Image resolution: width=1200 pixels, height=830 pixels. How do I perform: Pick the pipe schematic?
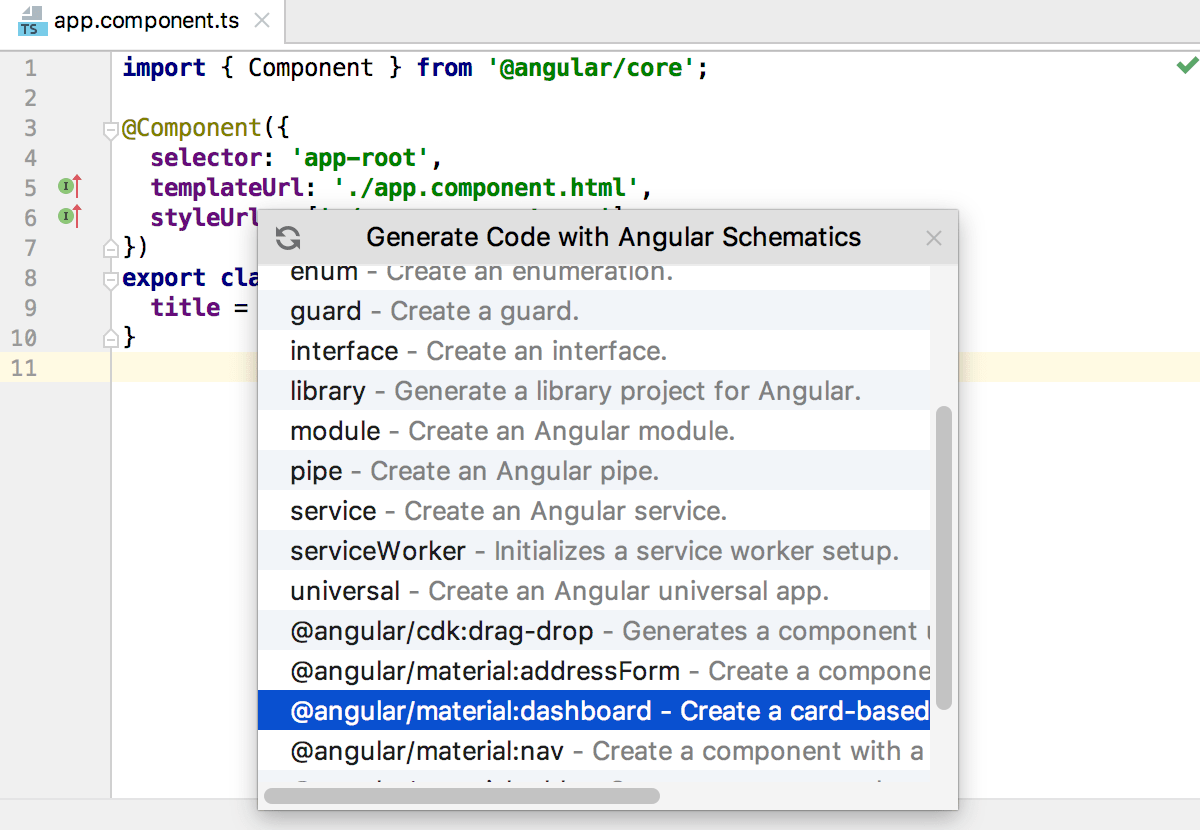(594, 471)
